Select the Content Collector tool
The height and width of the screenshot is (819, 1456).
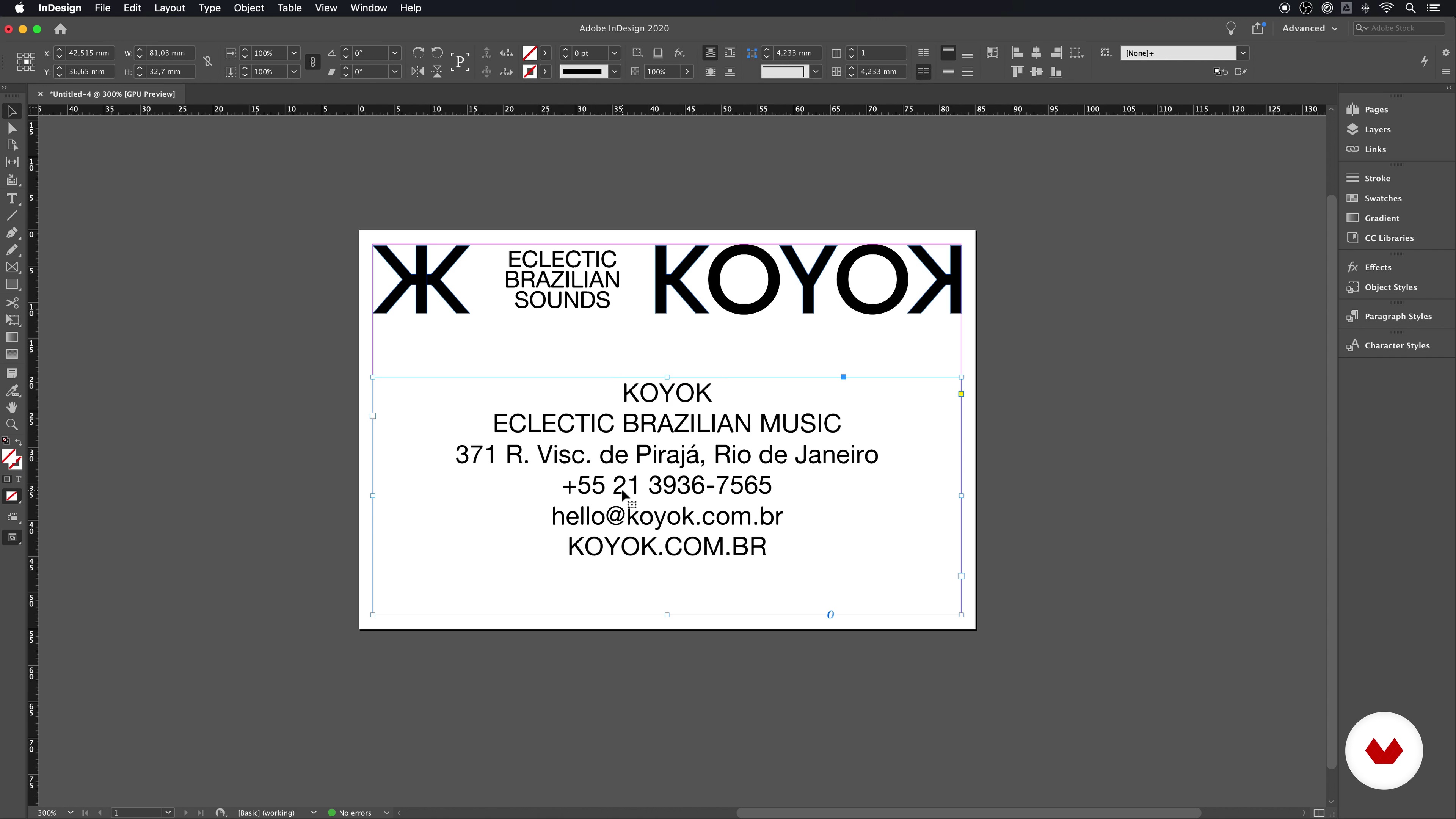coord(12,180)
